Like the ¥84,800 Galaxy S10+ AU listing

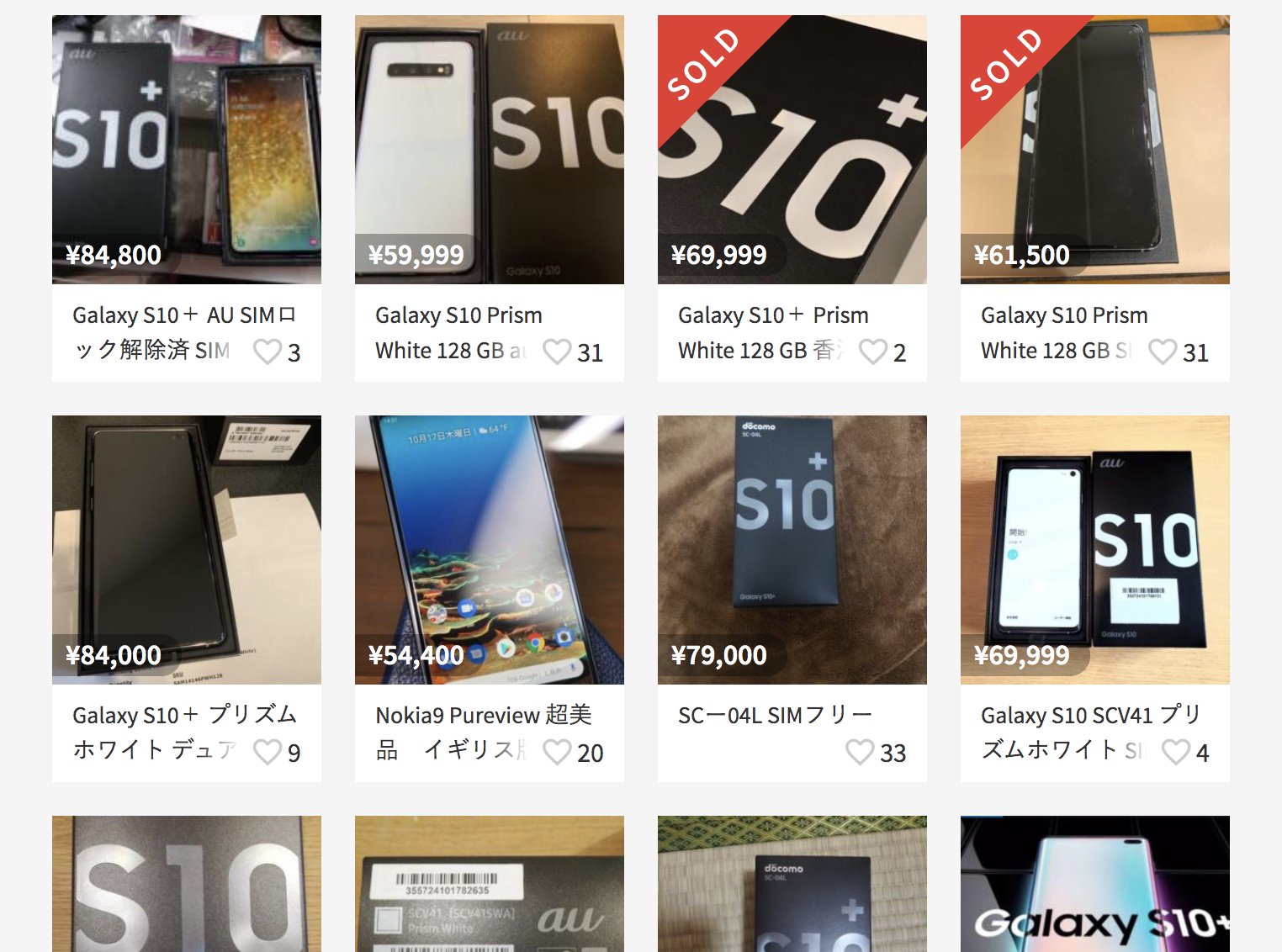[268, 352]
